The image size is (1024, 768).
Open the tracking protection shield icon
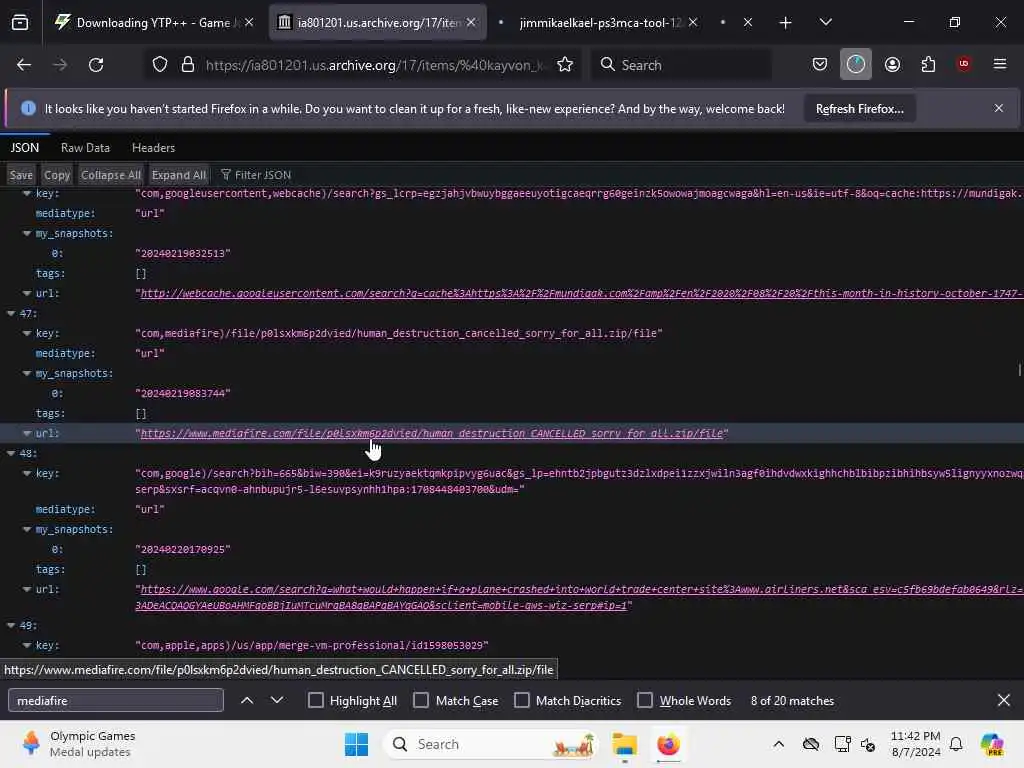point(160,65)
